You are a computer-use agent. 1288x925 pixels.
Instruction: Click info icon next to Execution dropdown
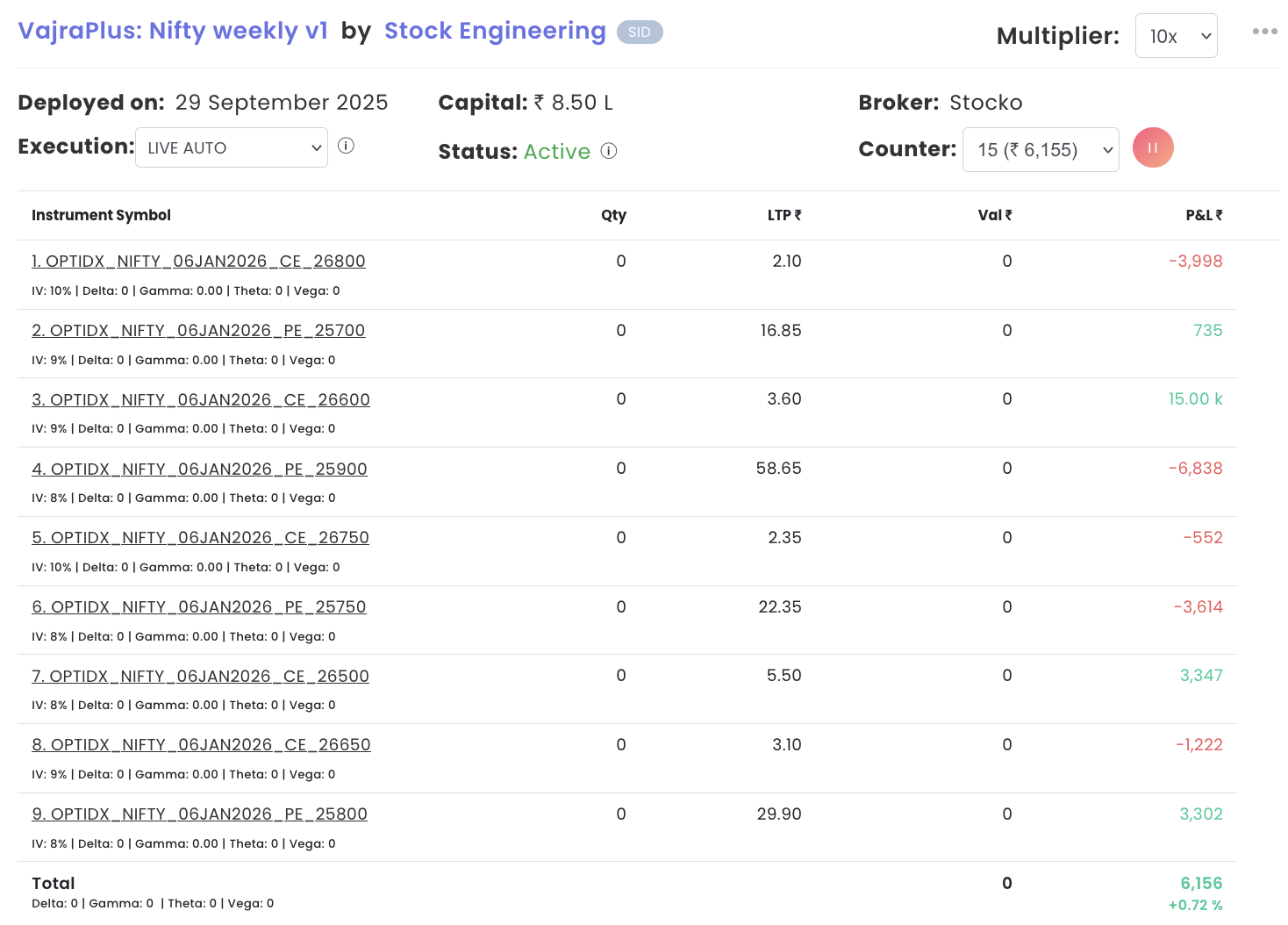pyautogui.click(x=346, y=146)
